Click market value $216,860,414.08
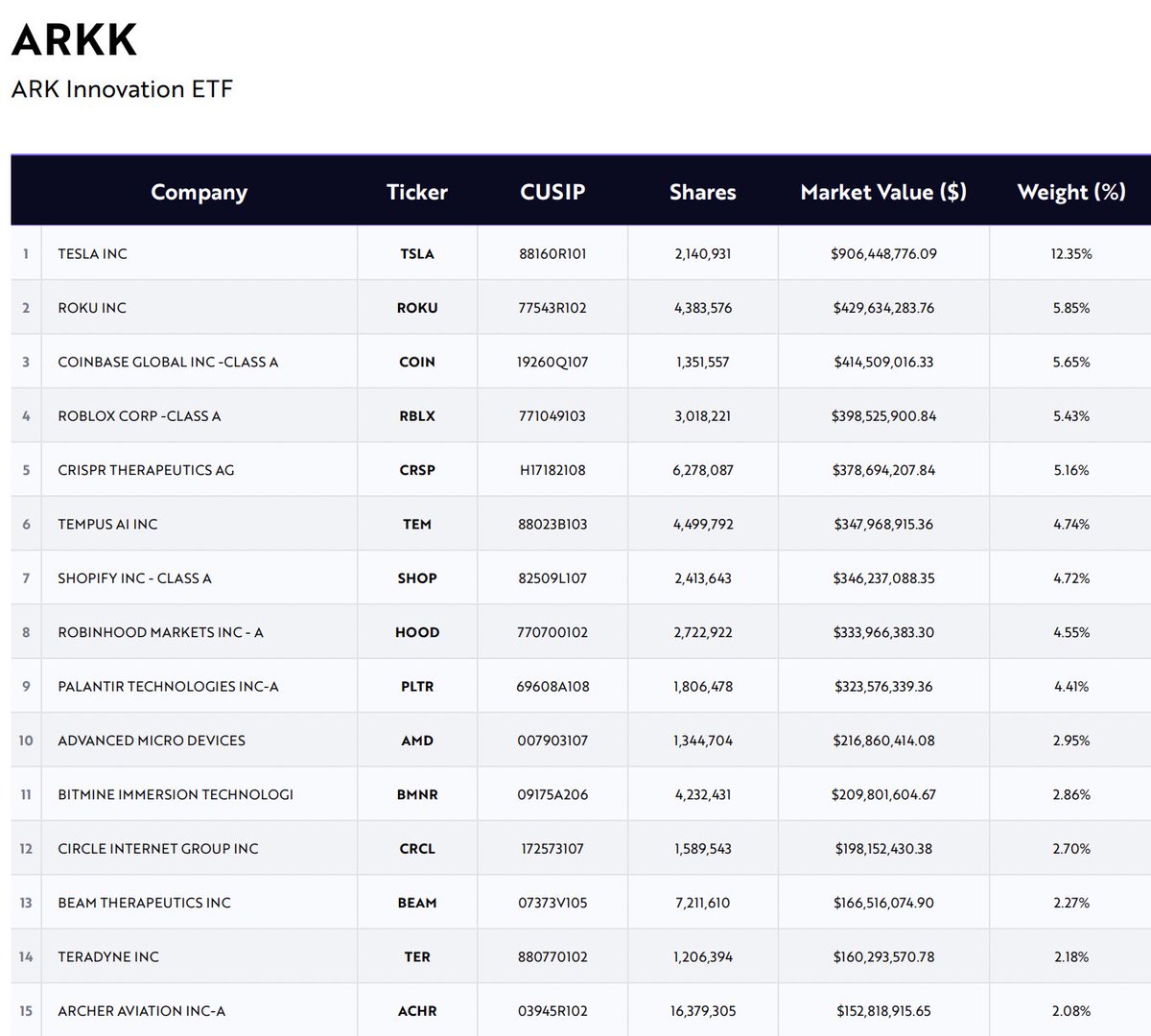This screenshot has height=1036, width=1151. pos(883,741)
